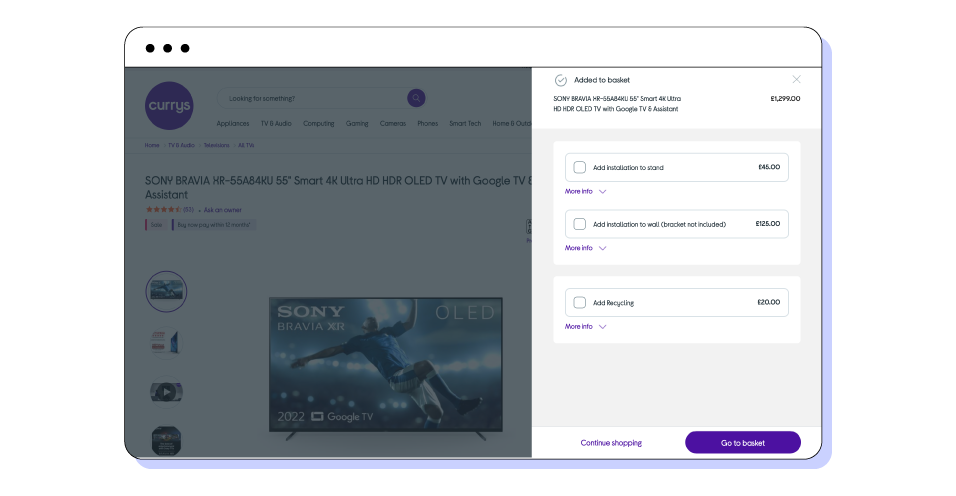This screenshot has height=496, width=956.
Task: Expand More info under installation to stand
Action: 586,191
